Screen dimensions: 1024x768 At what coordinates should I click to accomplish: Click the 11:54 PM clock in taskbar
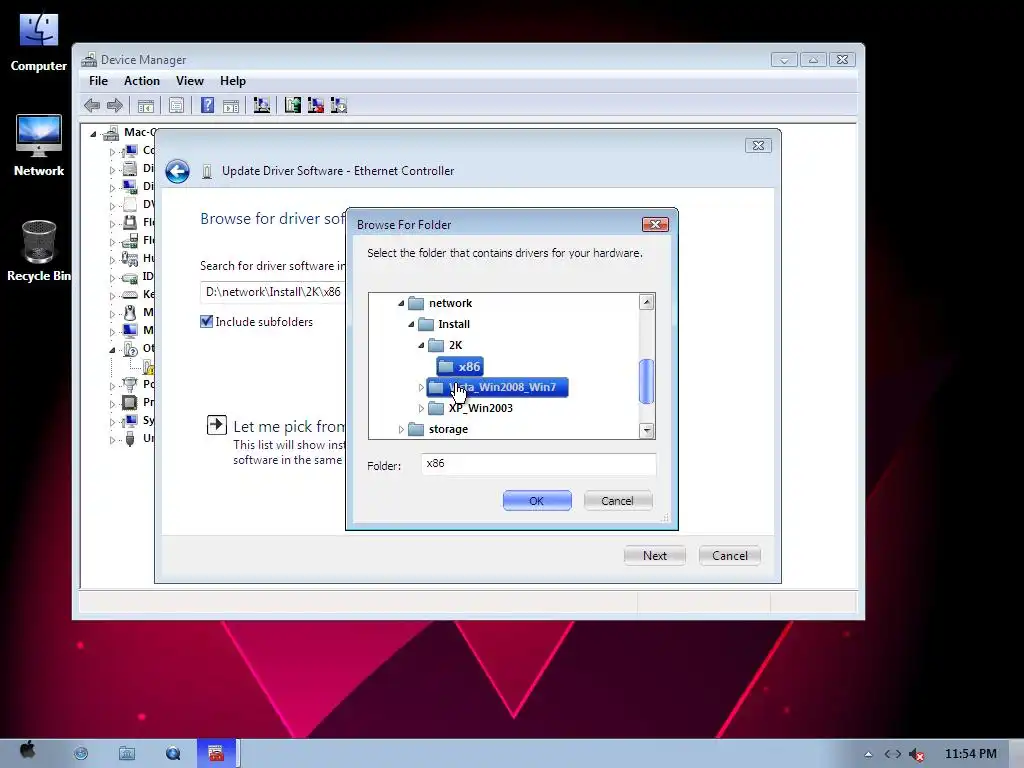(x=970, y=754)
